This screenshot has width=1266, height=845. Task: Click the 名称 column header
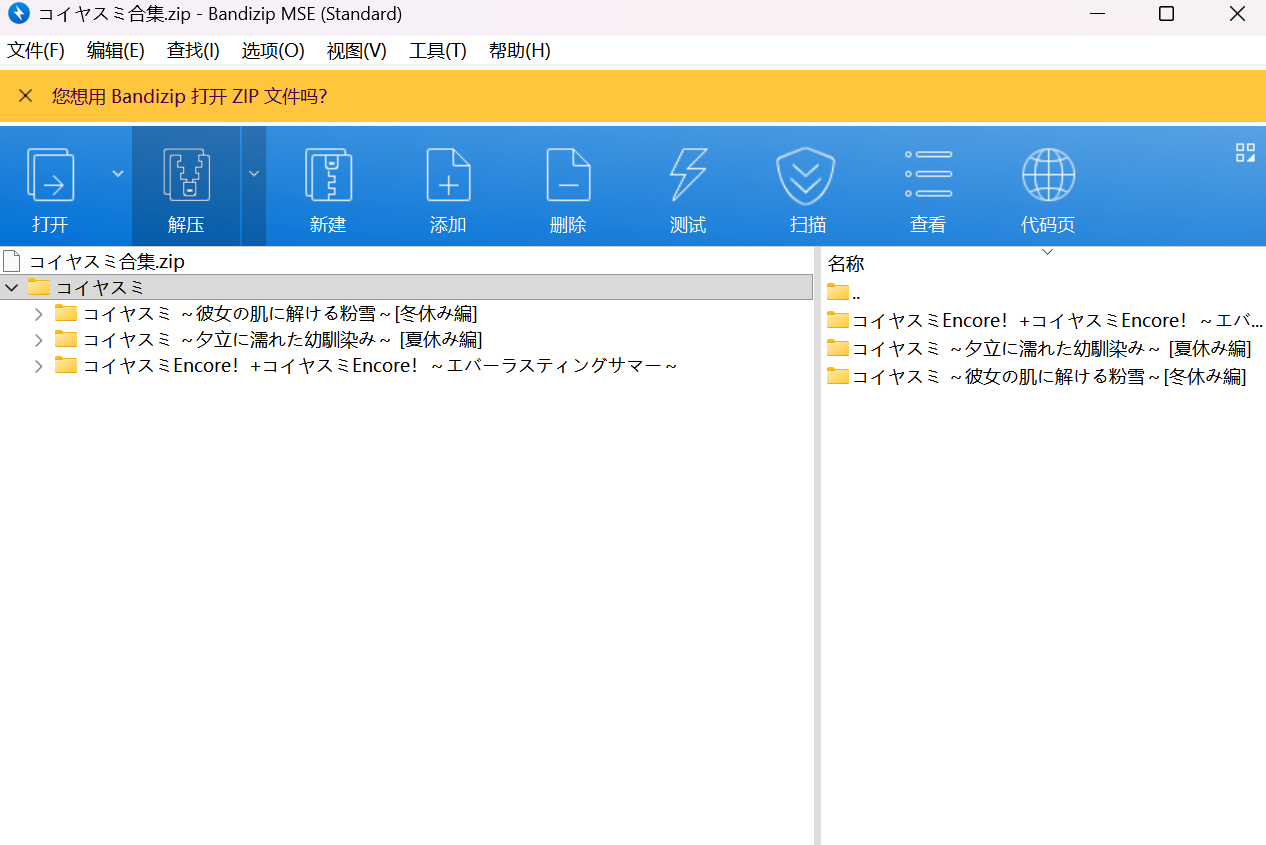[846, 264]
